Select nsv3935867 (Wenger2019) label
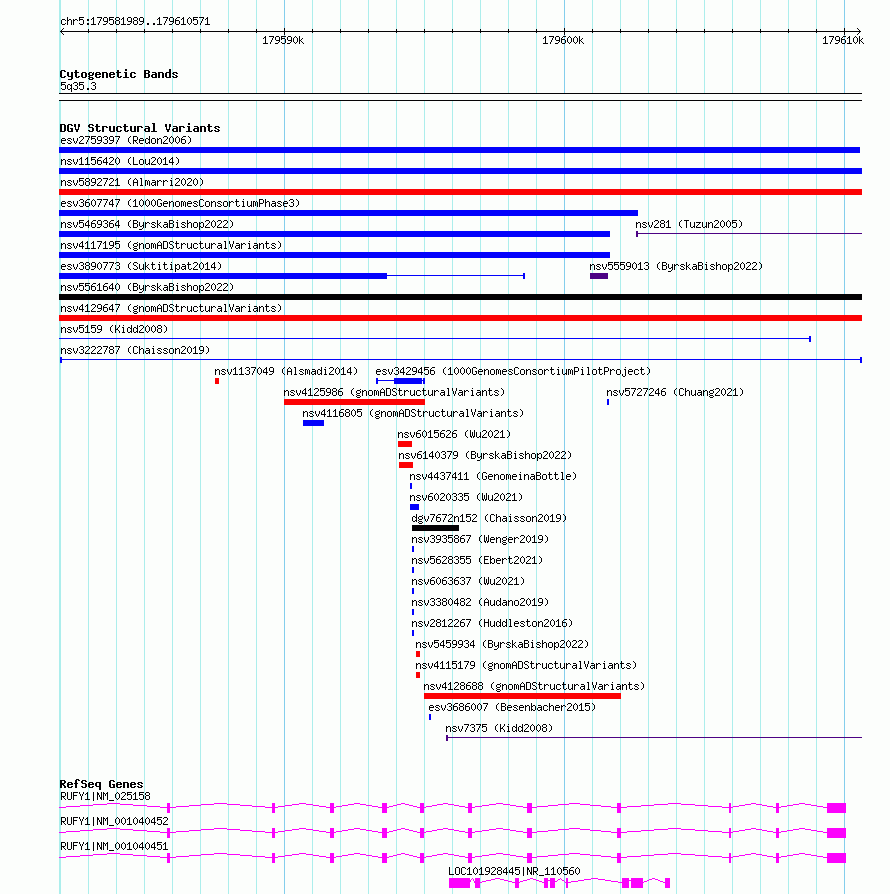 480,540
